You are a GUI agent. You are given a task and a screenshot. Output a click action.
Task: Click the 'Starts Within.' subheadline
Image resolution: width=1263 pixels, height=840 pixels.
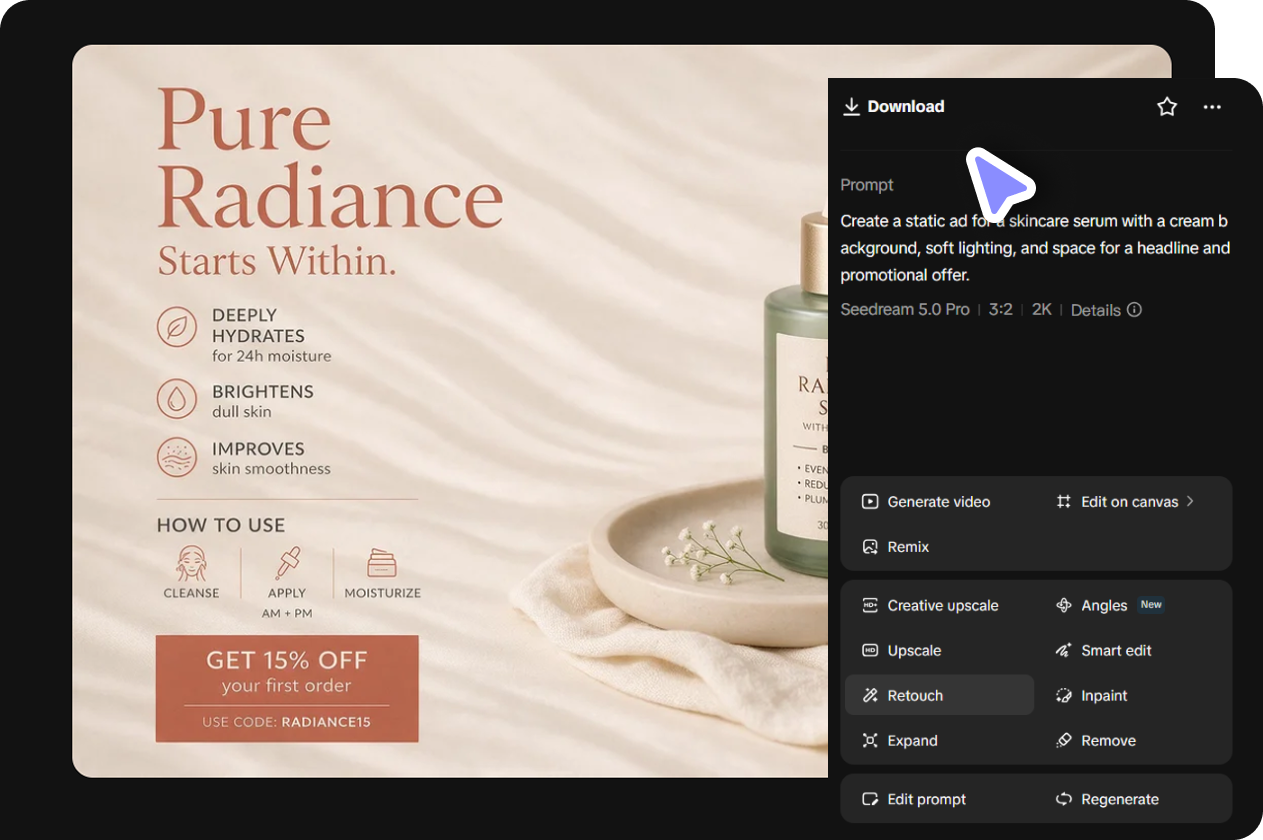tap(277, 262)
